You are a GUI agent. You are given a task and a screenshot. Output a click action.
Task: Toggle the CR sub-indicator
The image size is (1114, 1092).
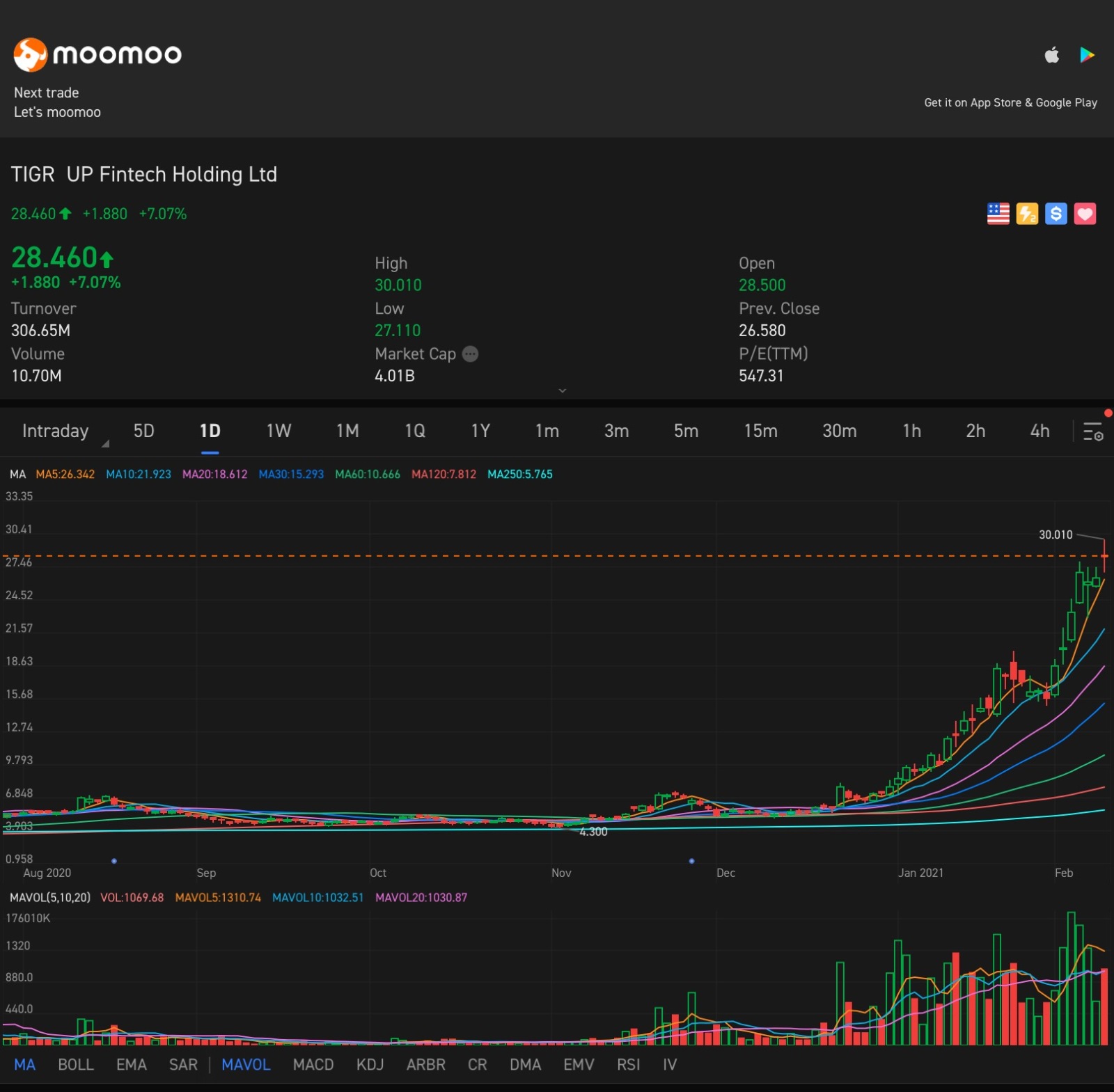tap(477, 1064)
